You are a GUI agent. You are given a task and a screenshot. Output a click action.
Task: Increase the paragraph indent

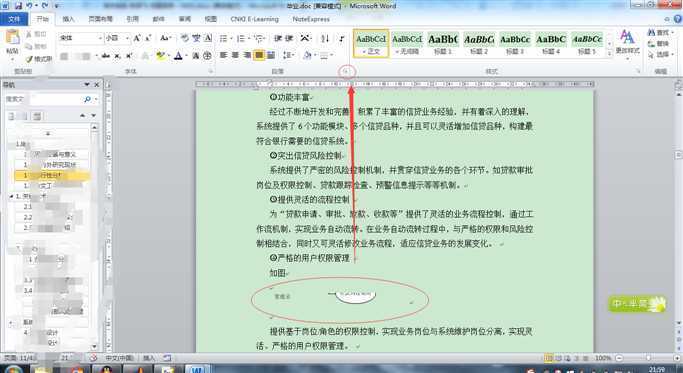[289, 39]
